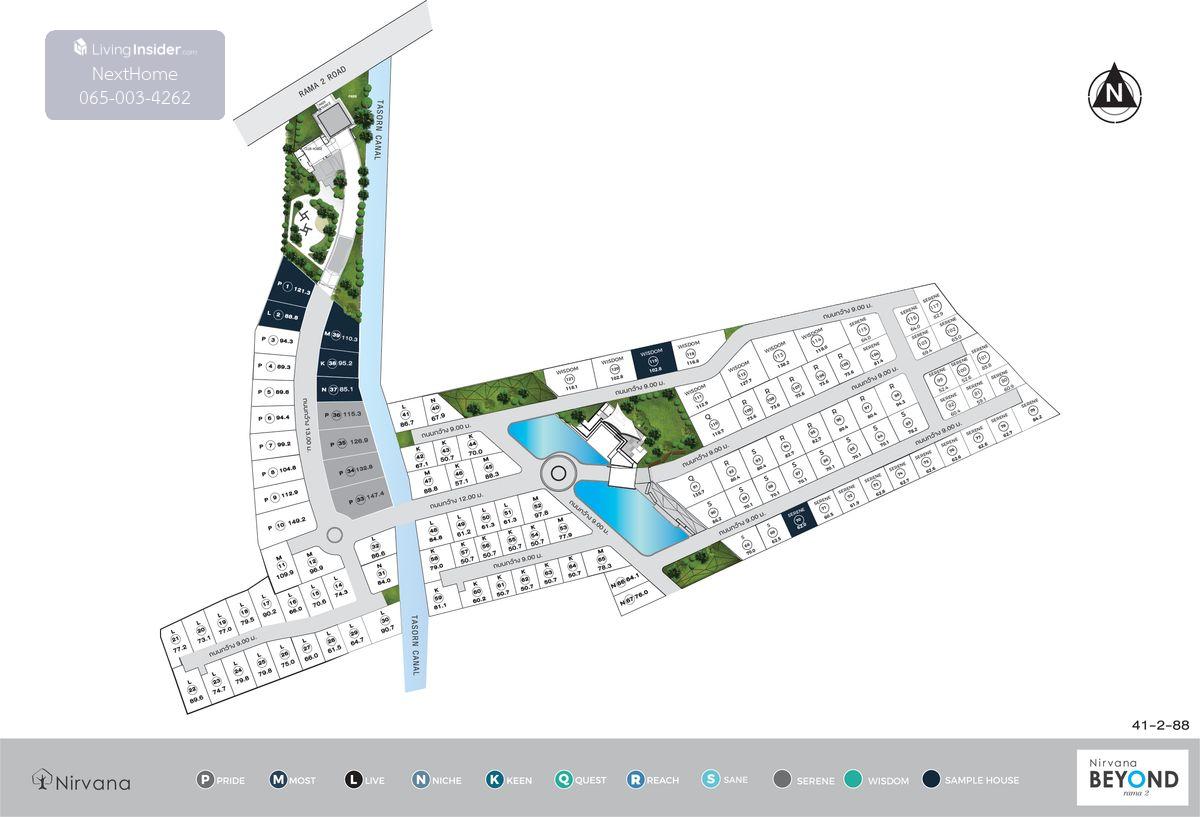
Task: Select the Live 'L' legend icon
Action: tap(353, 780)
